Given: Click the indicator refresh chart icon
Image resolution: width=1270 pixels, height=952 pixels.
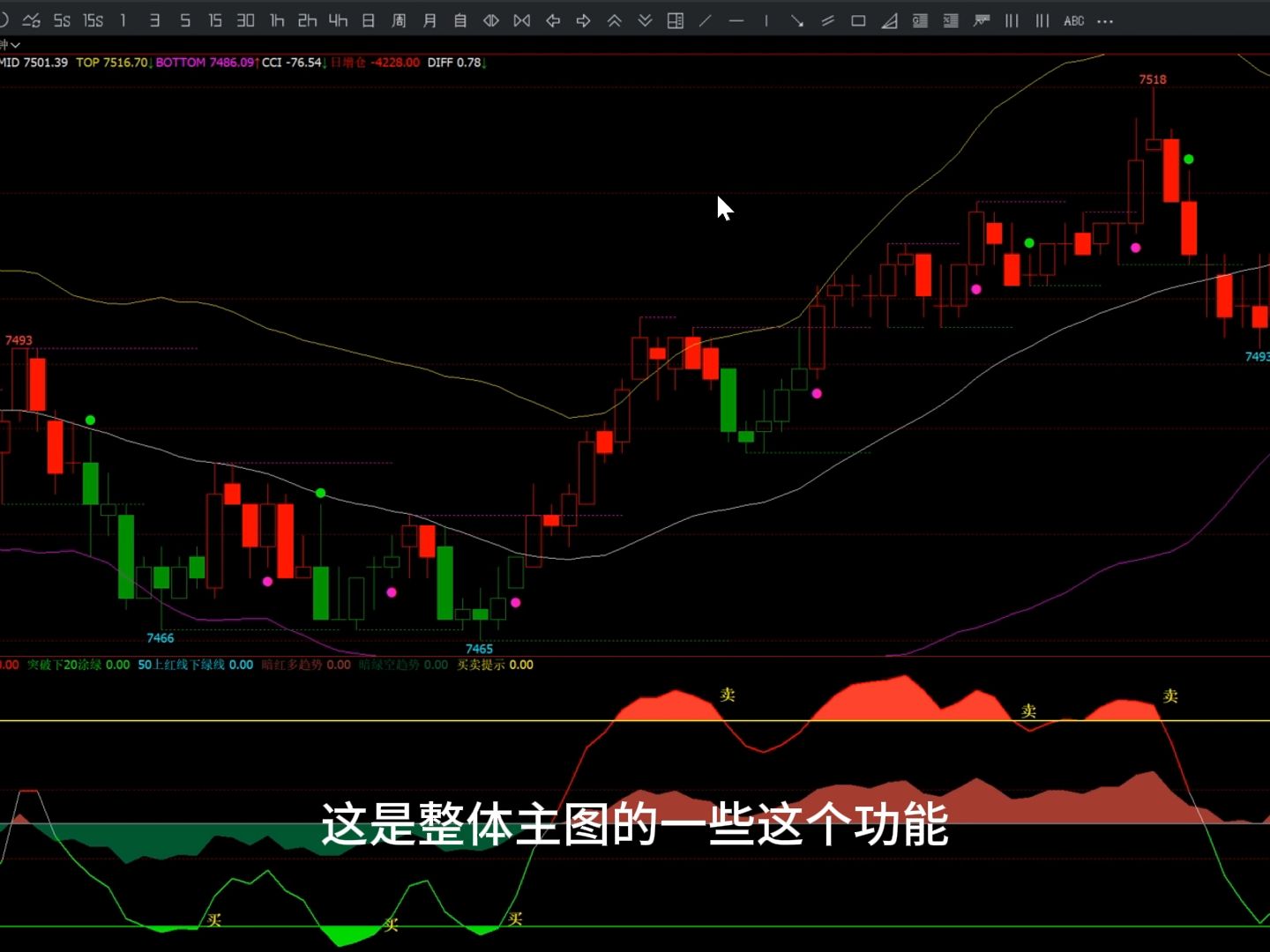Looking at the screenshot, I should point(31,20).
